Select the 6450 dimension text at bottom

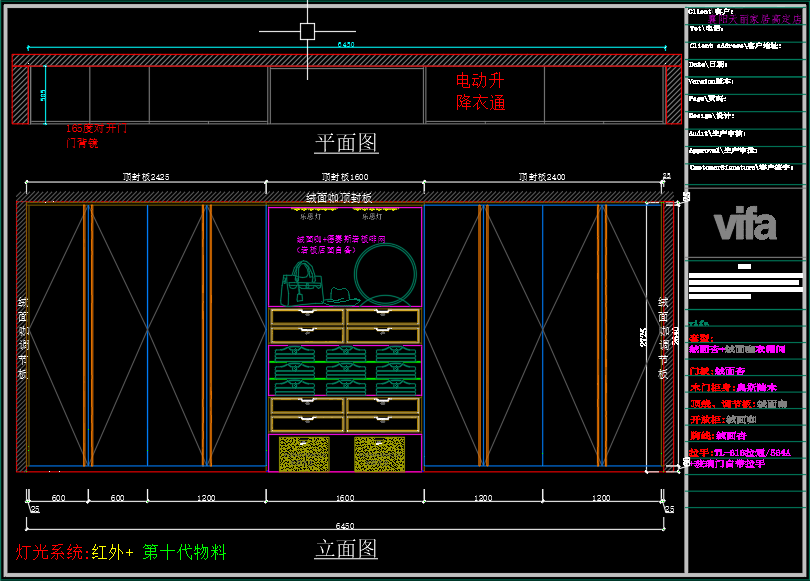[344, 525]
